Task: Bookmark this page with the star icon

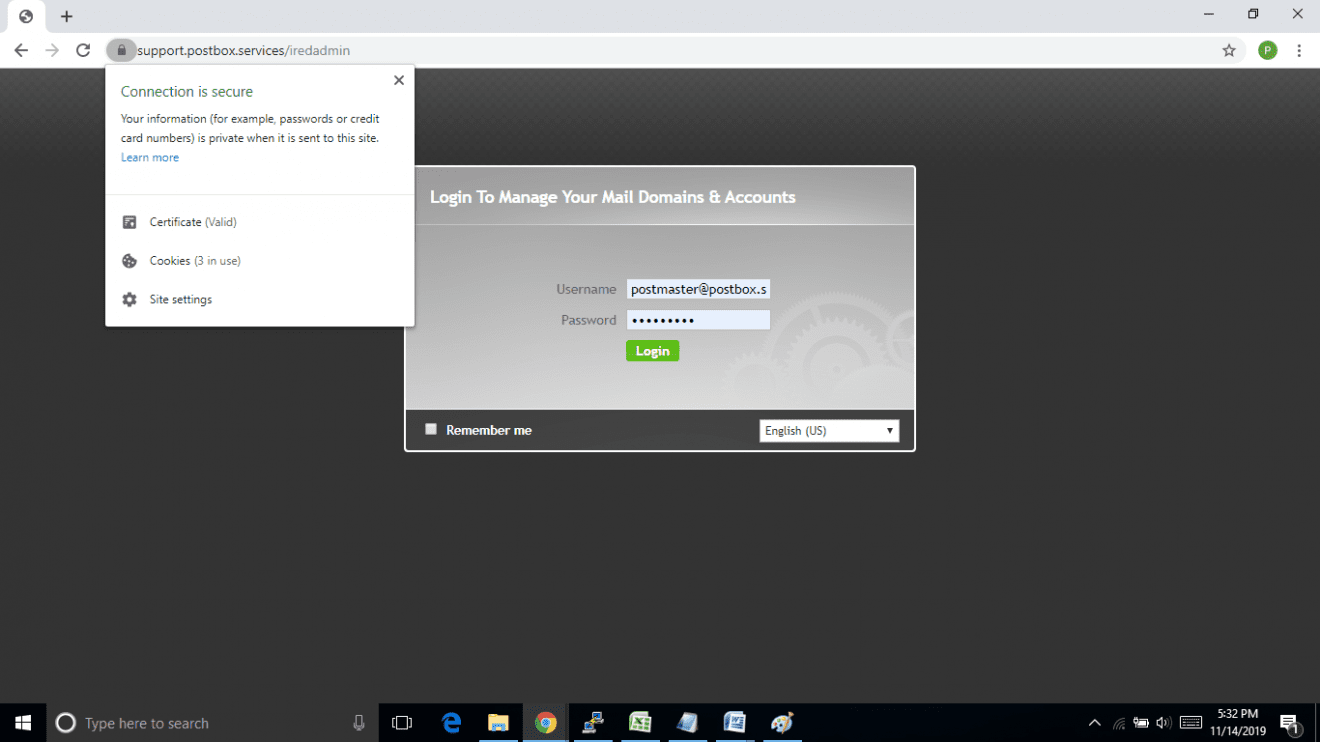Action: [1229, 50]
